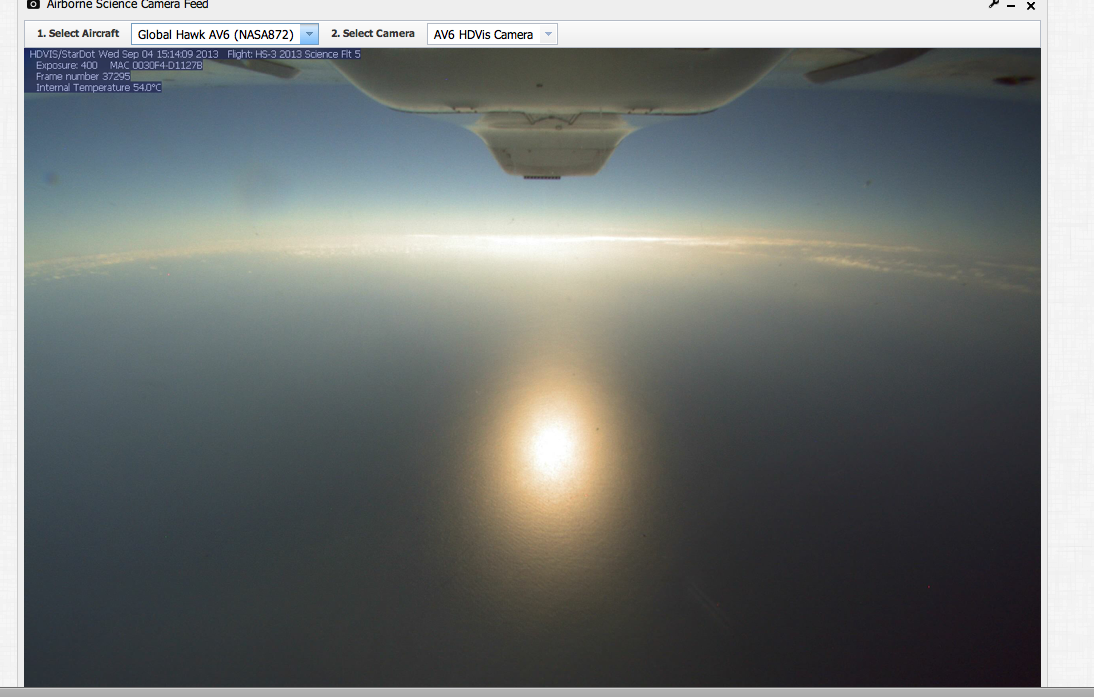
Task: Open panel settings with the wrench icon
Action: [x=993, y=4]
